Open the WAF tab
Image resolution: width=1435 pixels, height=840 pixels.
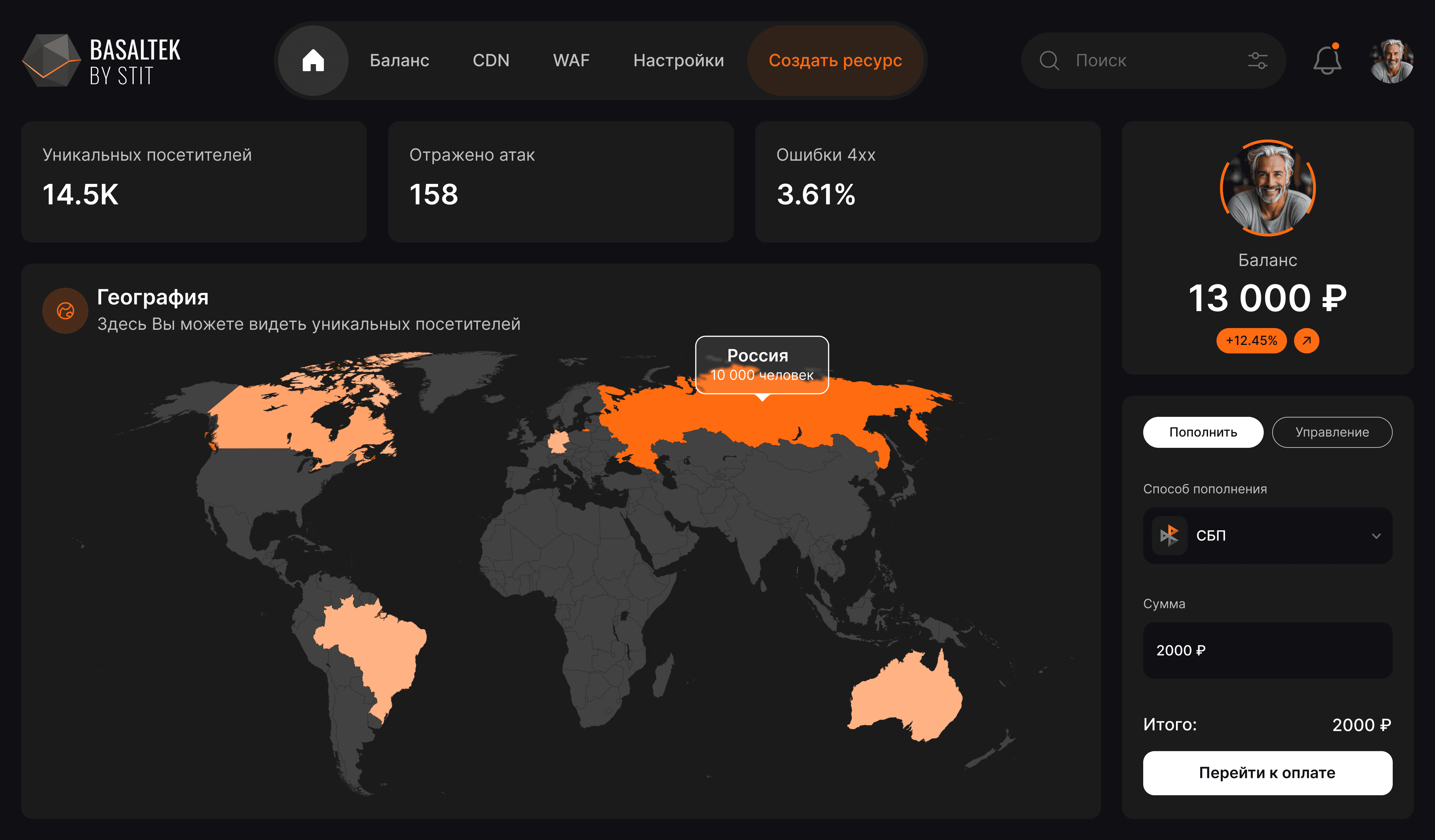[x=571, y=60]
